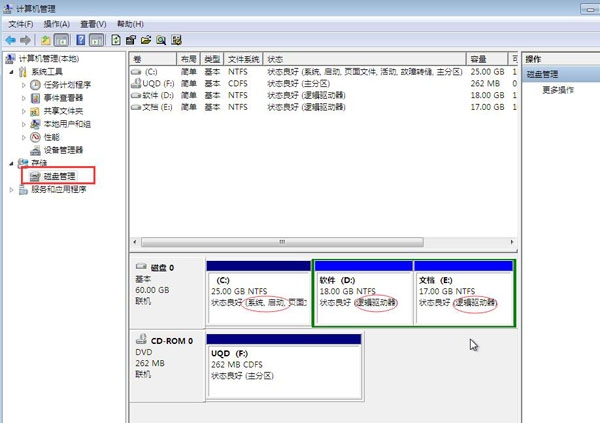600x423 pixels.
Task: Open the 查看(V) menu
Action: 93,24
